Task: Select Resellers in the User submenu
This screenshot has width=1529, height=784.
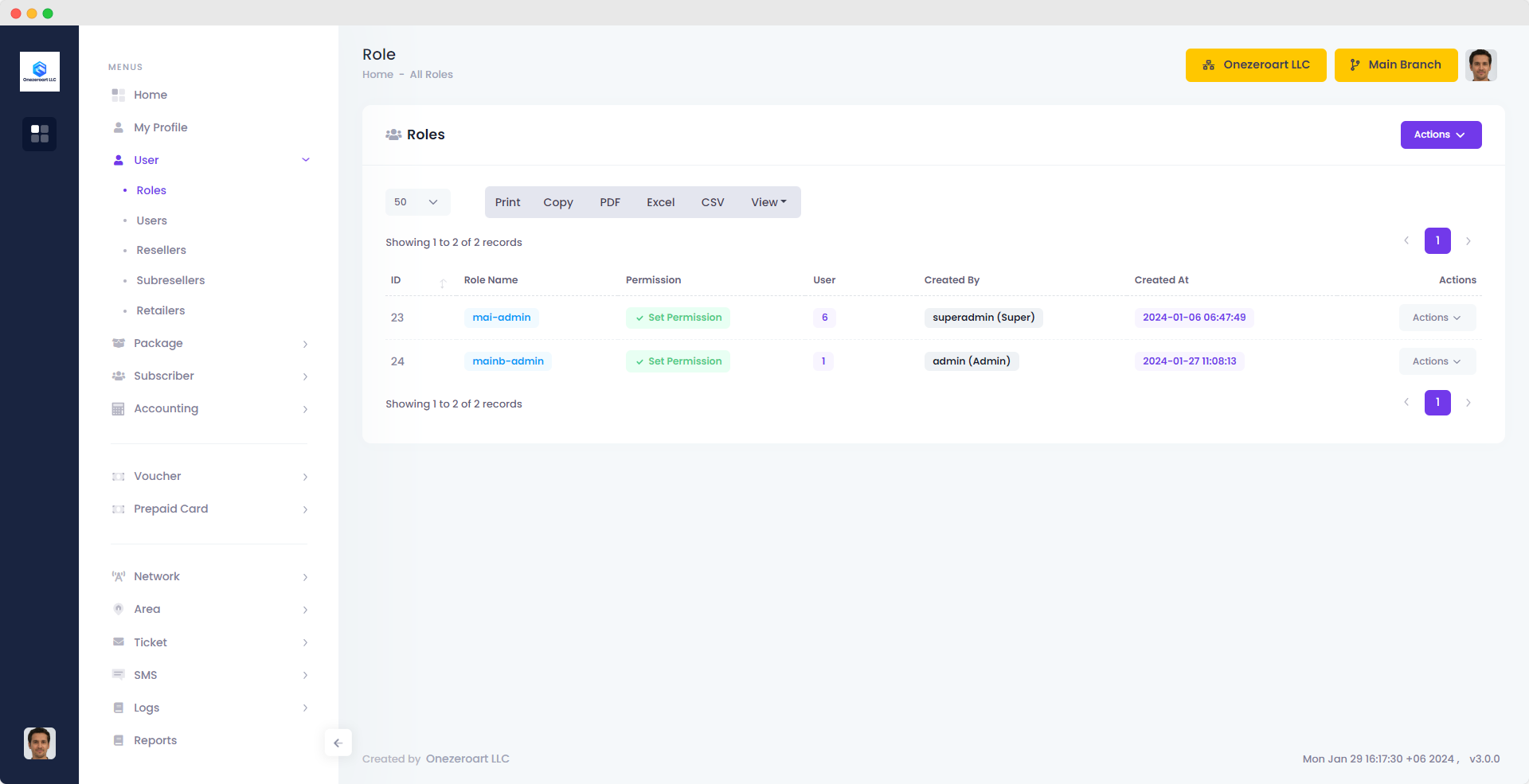Action: (161, 250)
